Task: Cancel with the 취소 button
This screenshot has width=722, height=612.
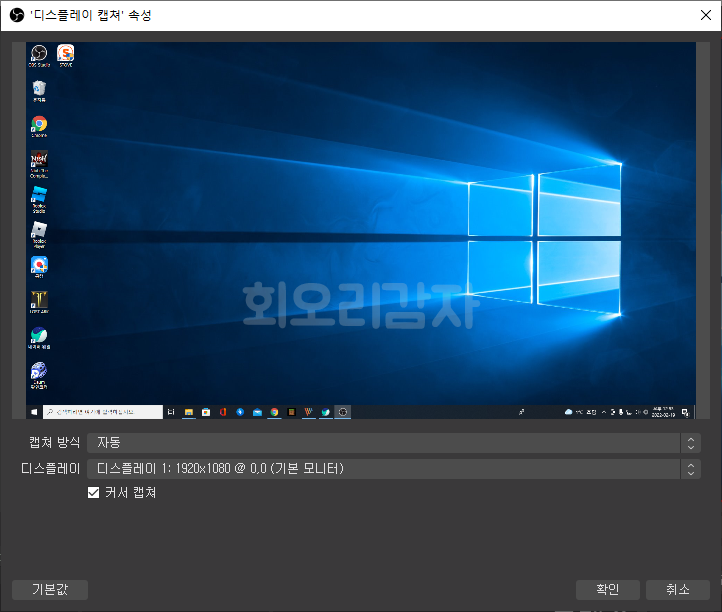Action: point(678,590)
